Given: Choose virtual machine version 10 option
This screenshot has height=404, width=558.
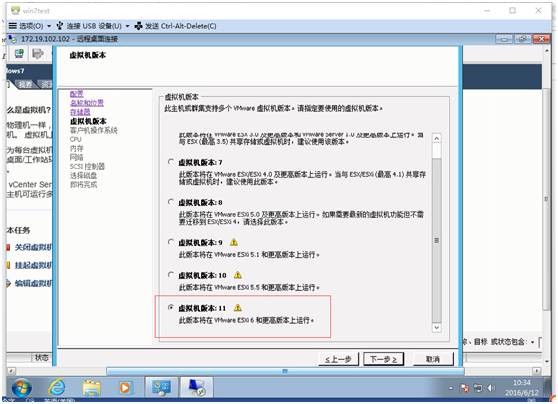Looking at the screenshot, I should [x=171, y=275].
